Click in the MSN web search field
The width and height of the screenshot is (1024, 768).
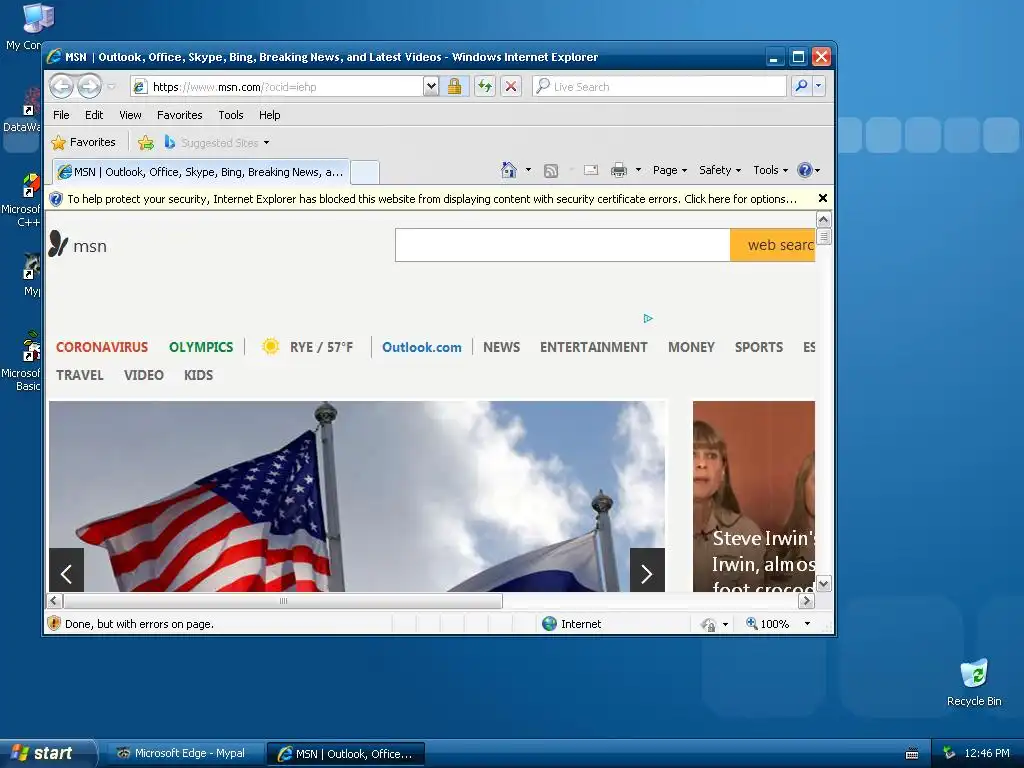click(x=562, y=245)
